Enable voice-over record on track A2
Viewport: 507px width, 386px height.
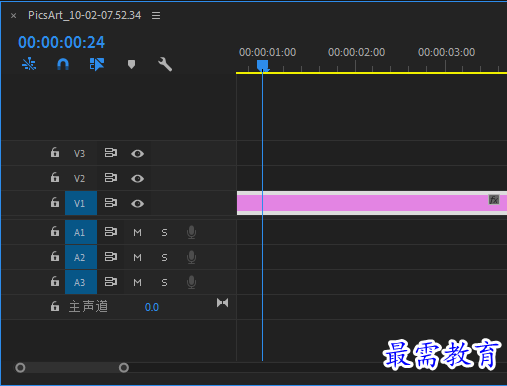(x=191, y=257)
